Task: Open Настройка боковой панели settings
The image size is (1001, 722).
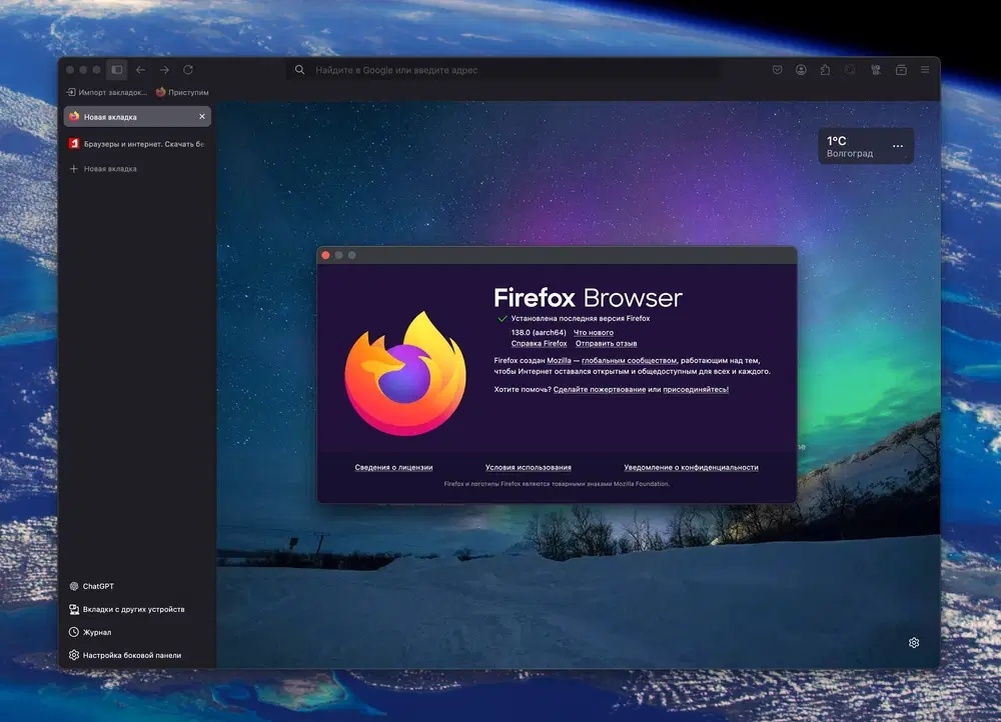Action: [124, 655]
